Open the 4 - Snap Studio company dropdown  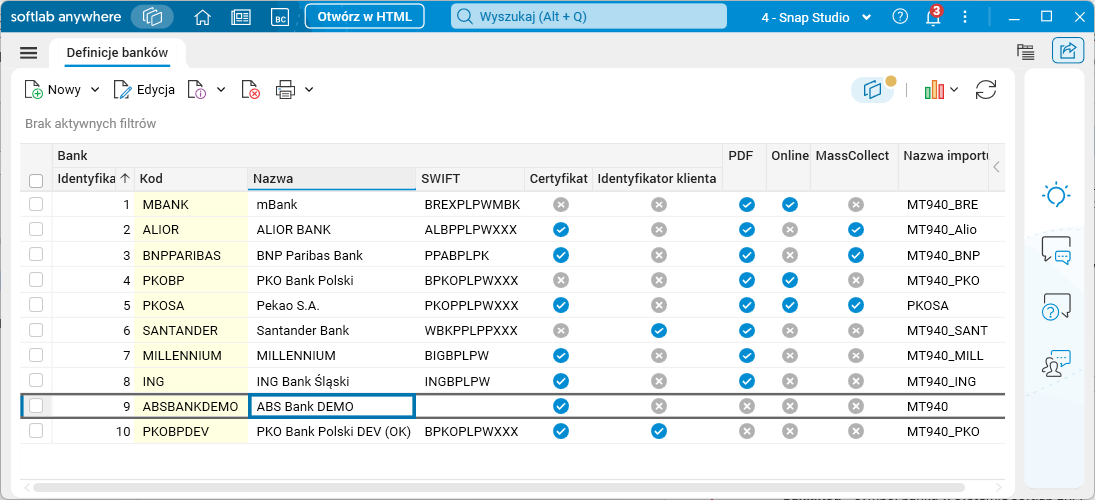[816, 17]
